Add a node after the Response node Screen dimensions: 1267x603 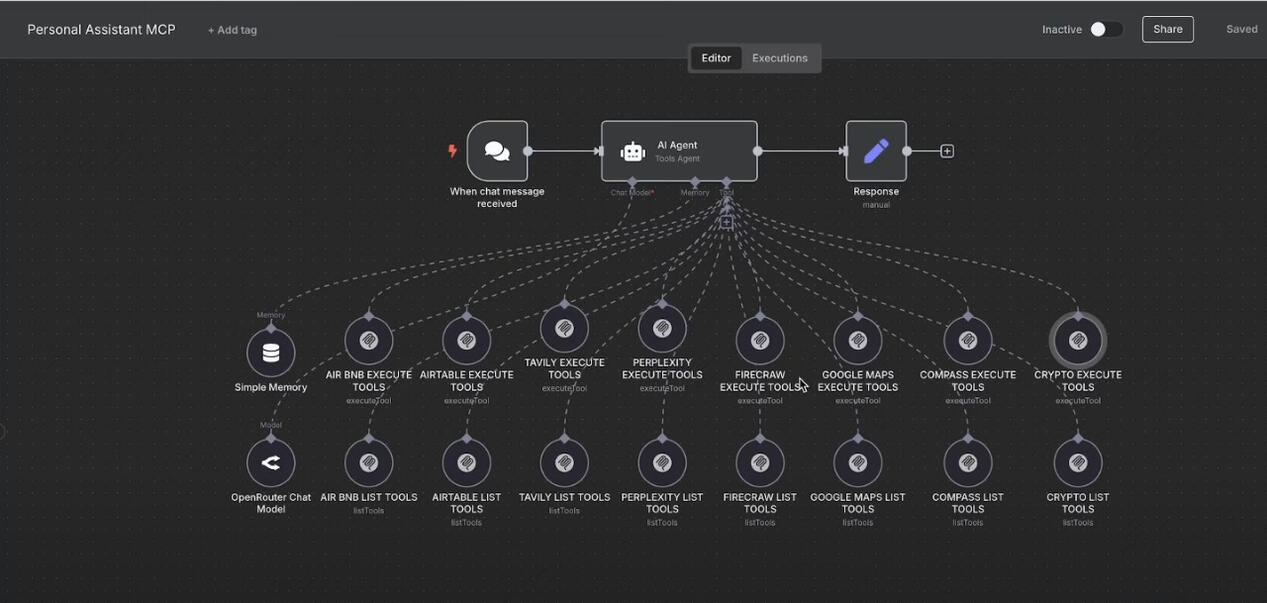[947, 151]
